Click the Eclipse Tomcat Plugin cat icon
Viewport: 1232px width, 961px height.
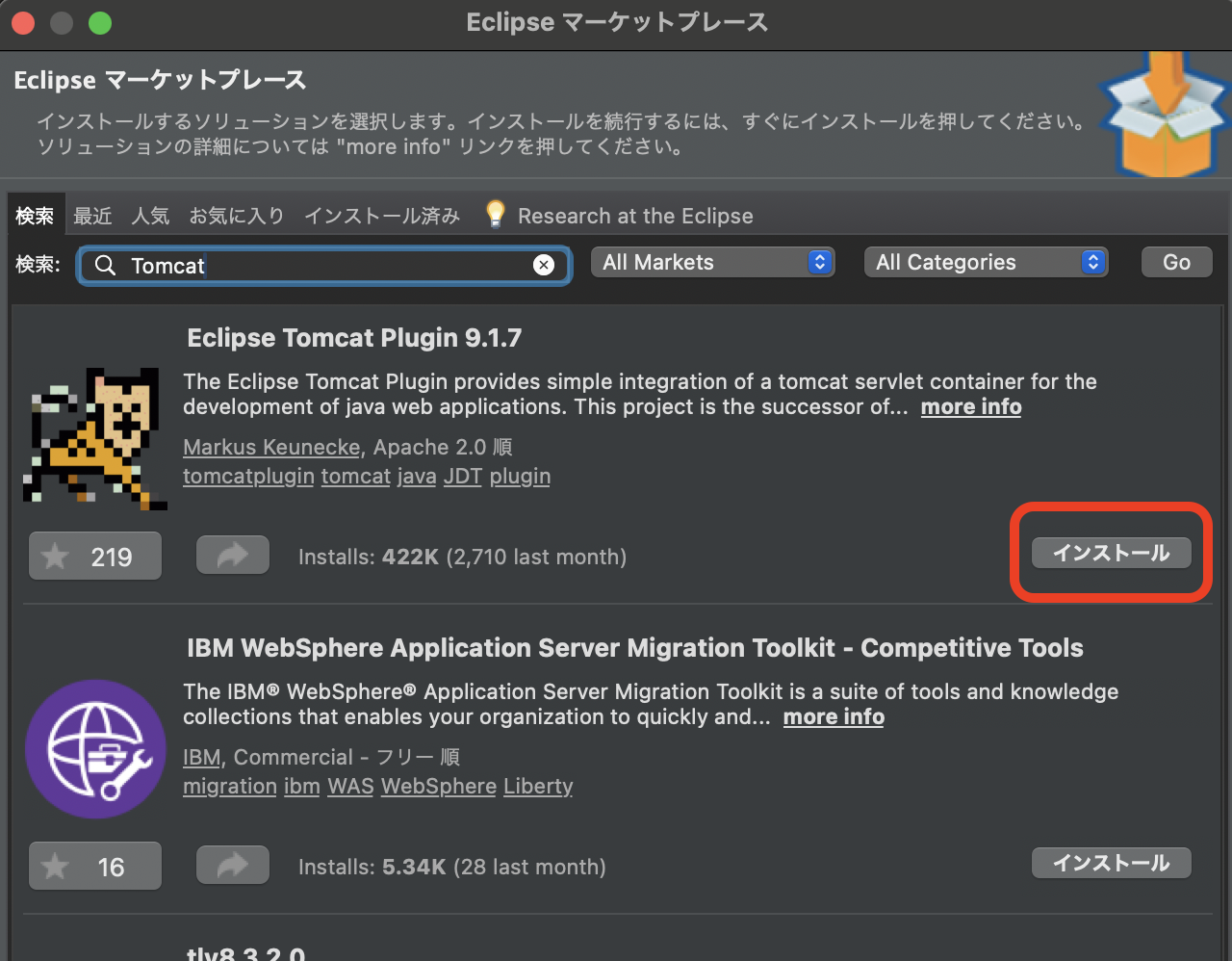[94, 438]
